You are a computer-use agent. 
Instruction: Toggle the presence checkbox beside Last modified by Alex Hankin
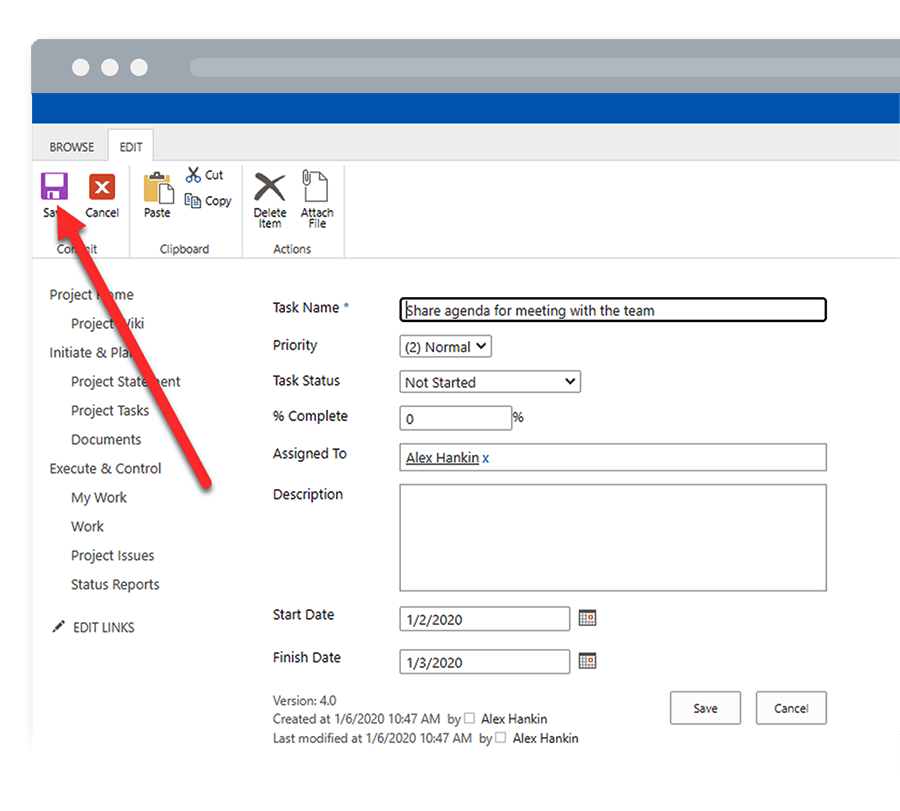pos(500,738)
